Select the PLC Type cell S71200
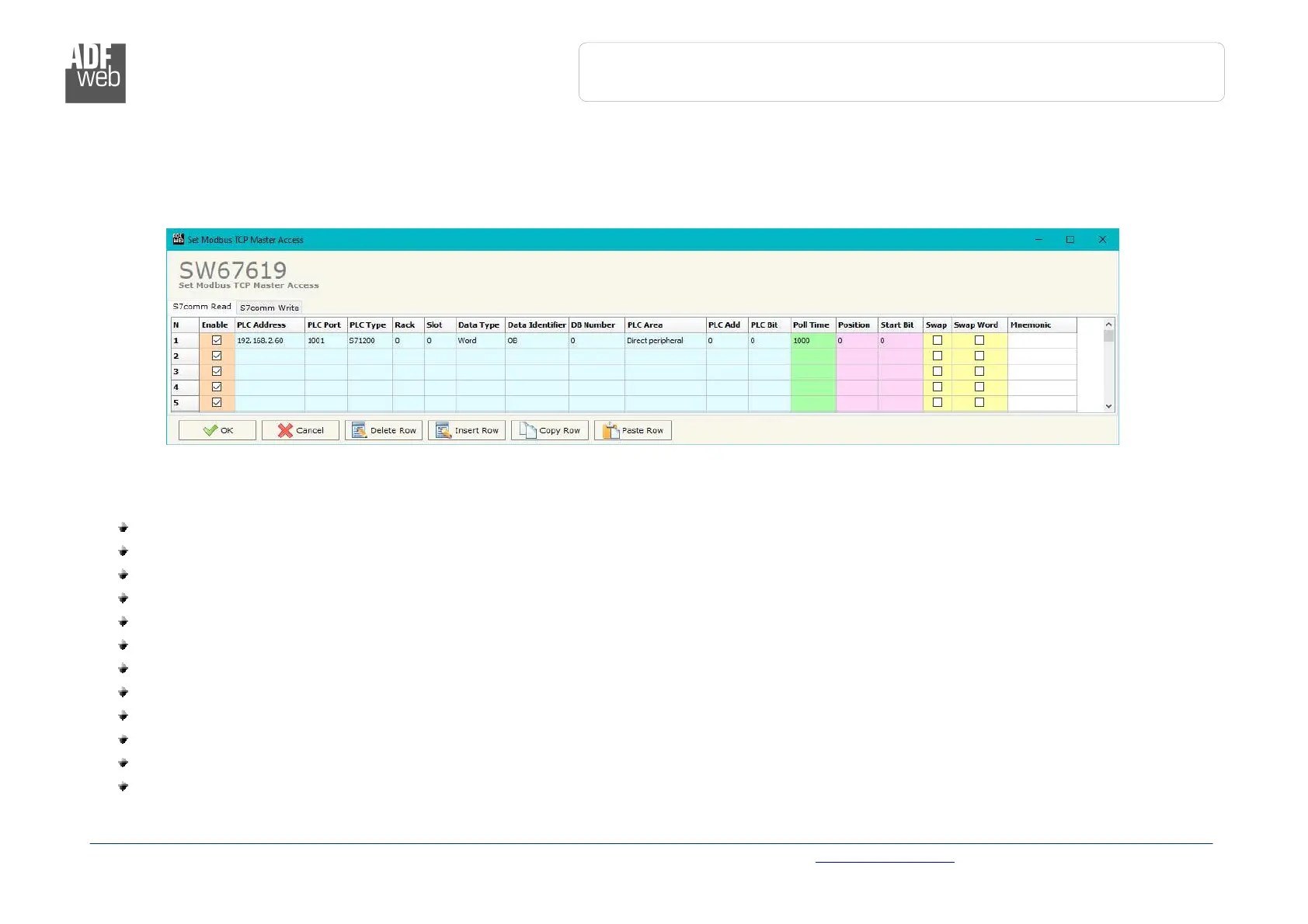 [370, 341]
